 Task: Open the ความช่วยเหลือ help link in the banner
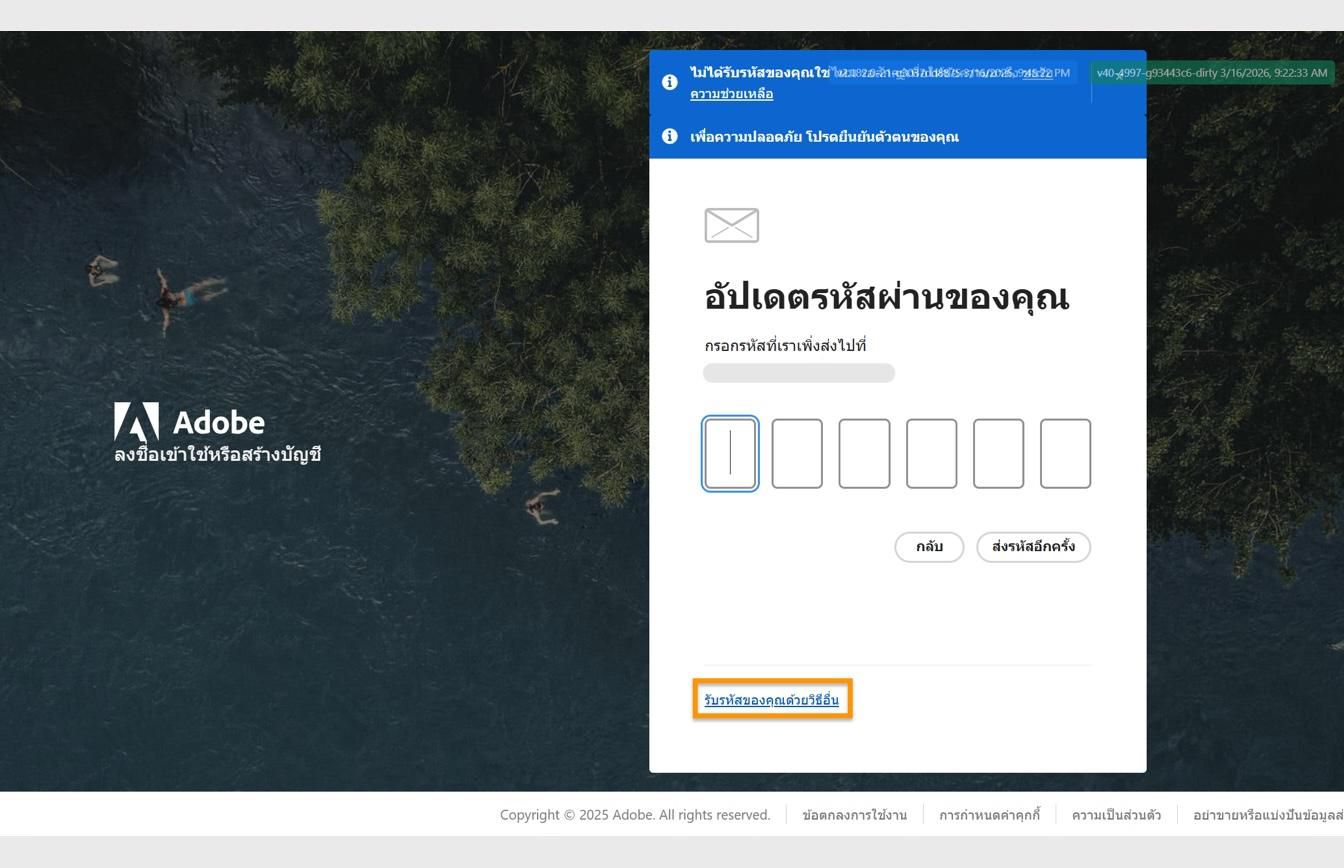730,93
